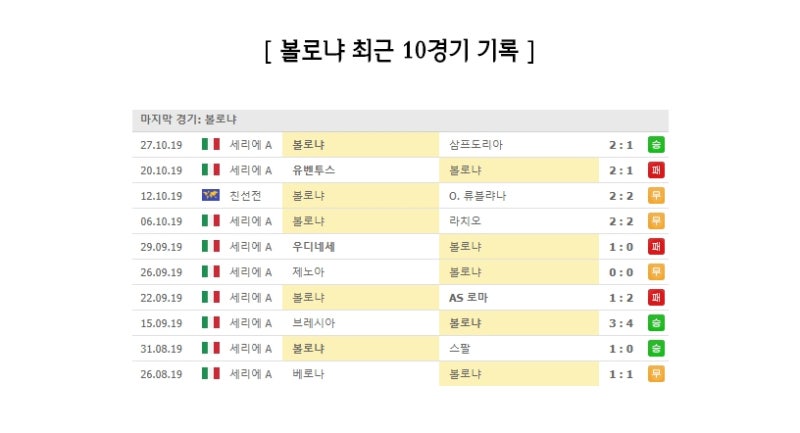Click the red loss badge on 우디네세 row

[656, 247]
